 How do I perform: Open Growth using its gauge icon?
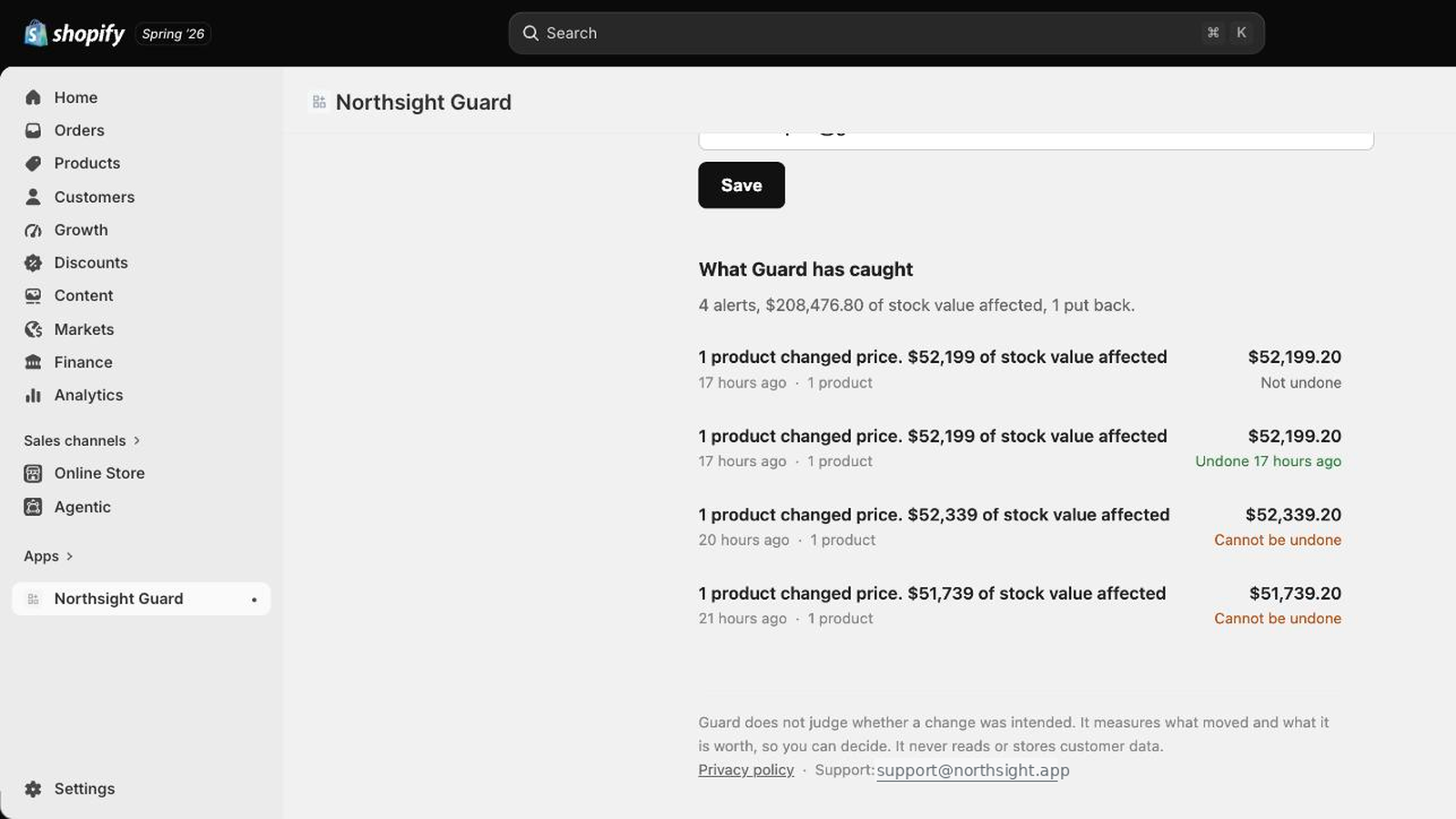[x=34, y=230]
